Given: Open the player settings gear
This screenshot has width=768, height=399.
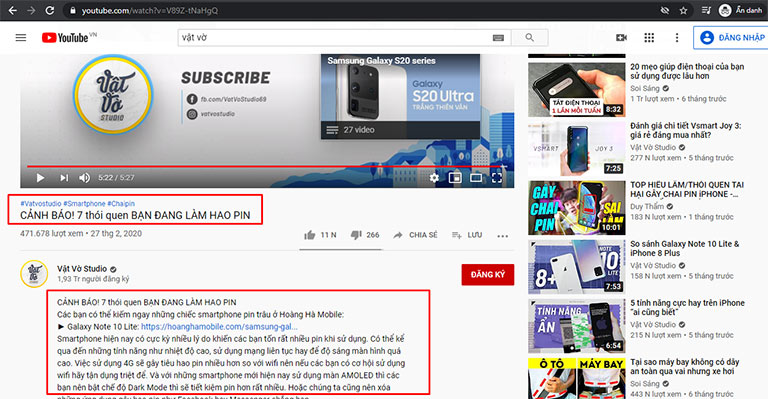Looking at the screenshot, I should tap(434, 178).
